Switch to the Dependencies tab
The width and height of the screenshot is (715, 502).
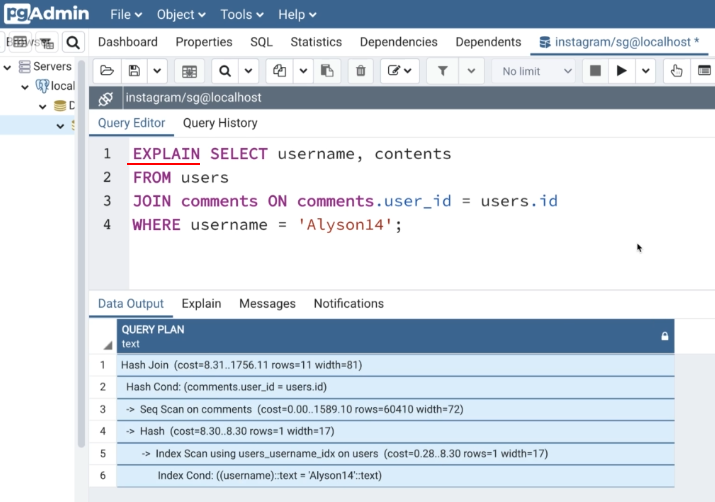click(x=399, y=42)
